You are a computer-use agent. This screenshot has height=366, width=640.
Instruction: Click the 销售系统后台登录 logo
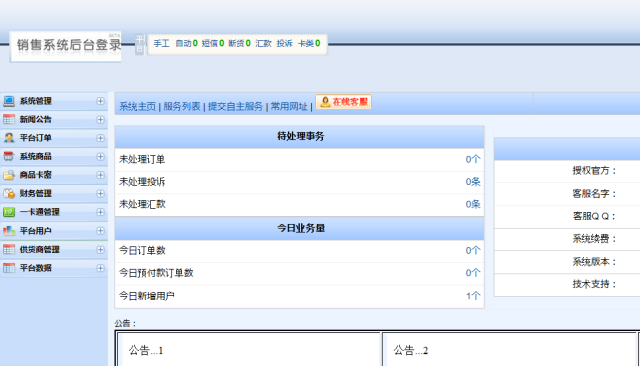66,47
